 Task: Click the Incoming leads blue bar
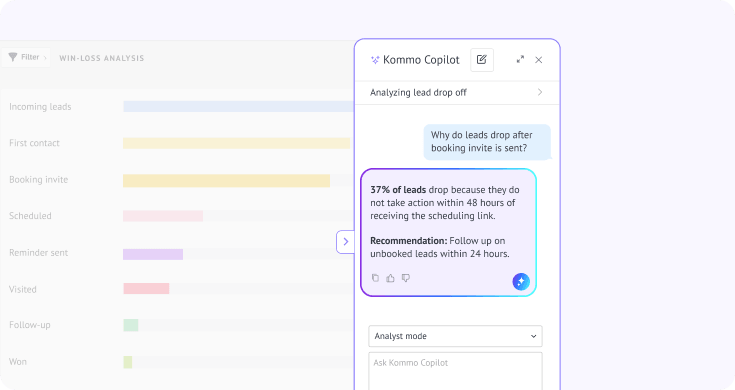click(x=239, y=106)
